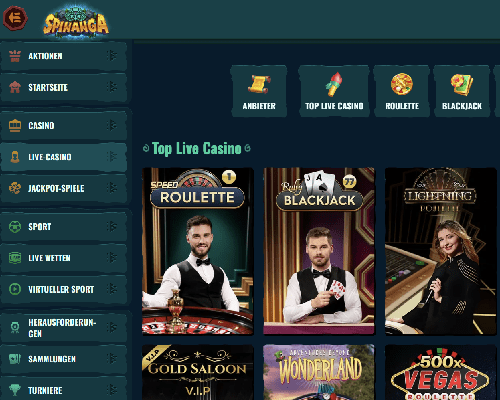The width and height of the screenshot is (500, 400).
Task: Expand the Virtueller Sport arrow
Action: 112,289
